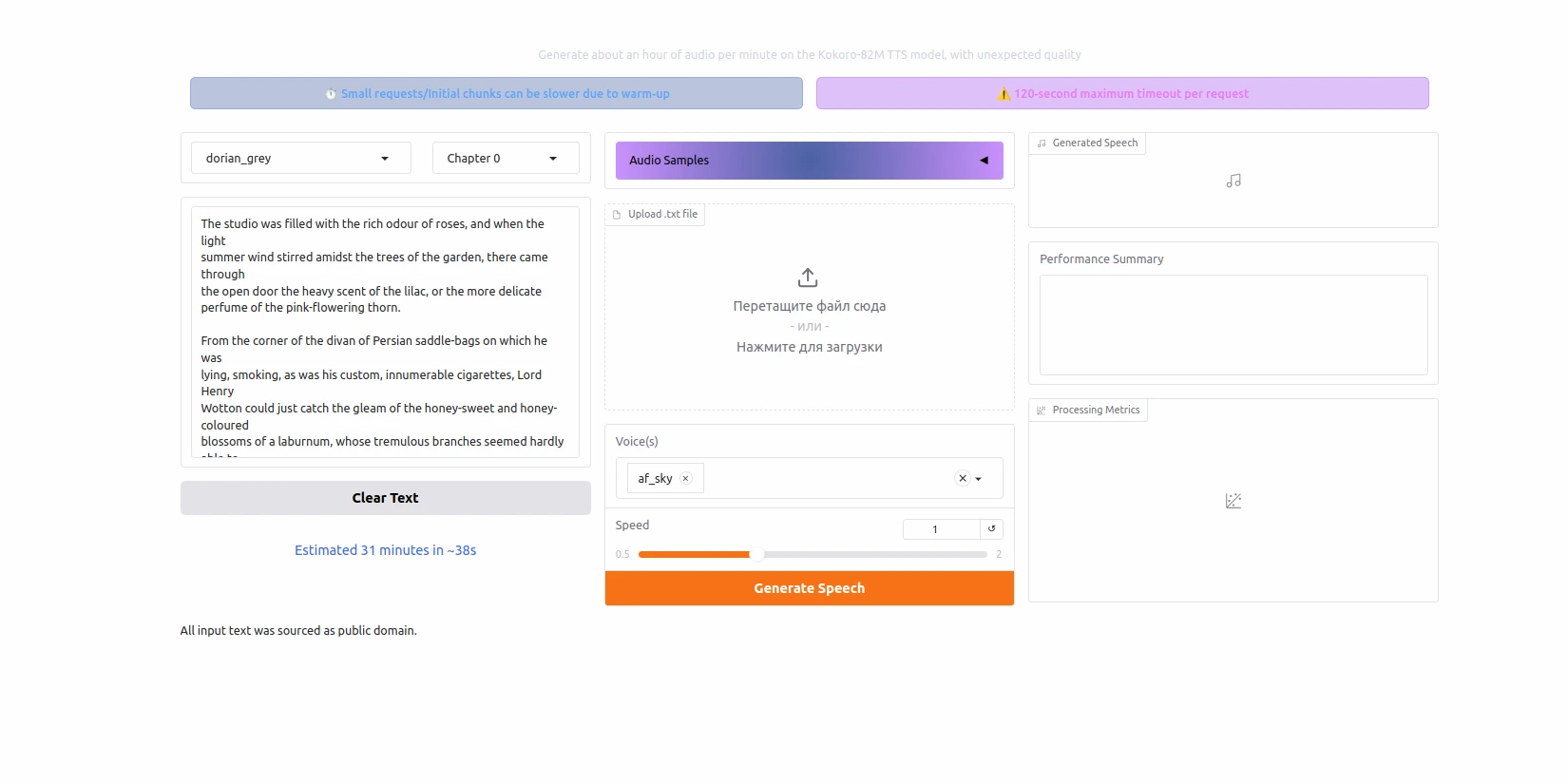Click the Generate Speech button
The image size is (1568, 784).
pyautogui.click(x=809, y=588)
